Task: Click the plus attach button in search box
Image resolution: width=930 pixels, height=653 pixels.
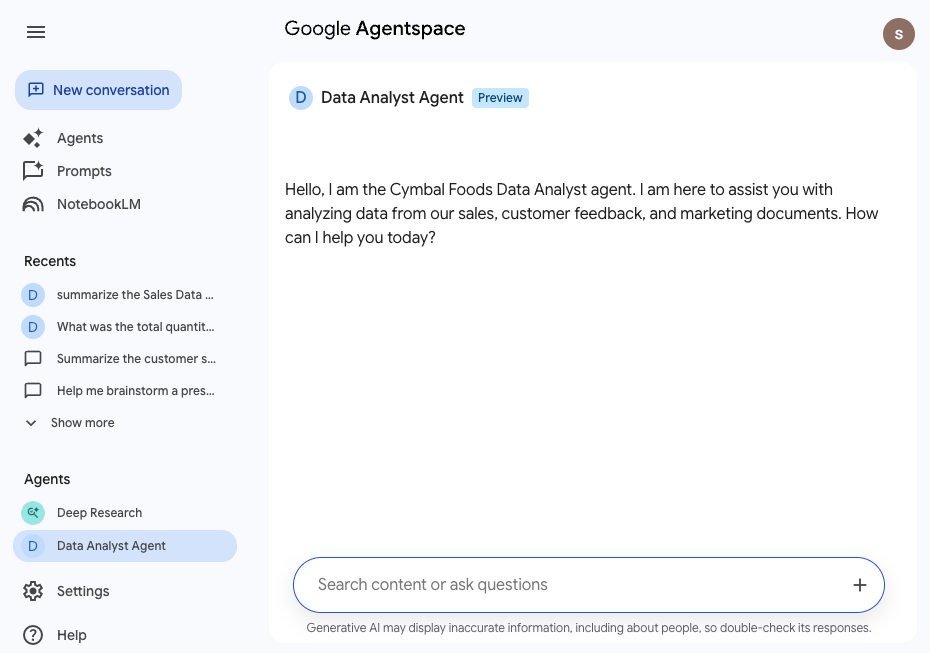Action: [859, 585]
